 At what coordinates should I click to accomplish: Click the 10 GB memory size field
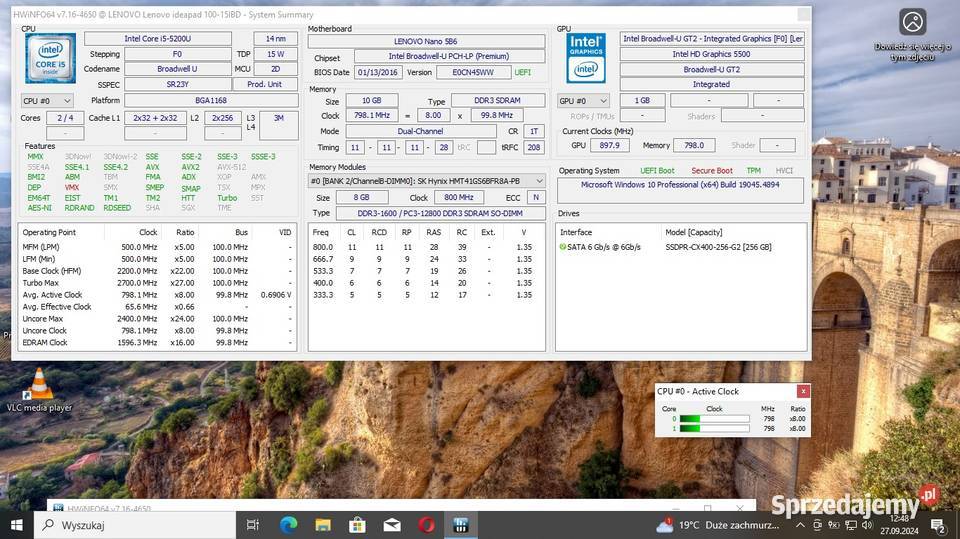pyautogui.click(x=372, y=100)
